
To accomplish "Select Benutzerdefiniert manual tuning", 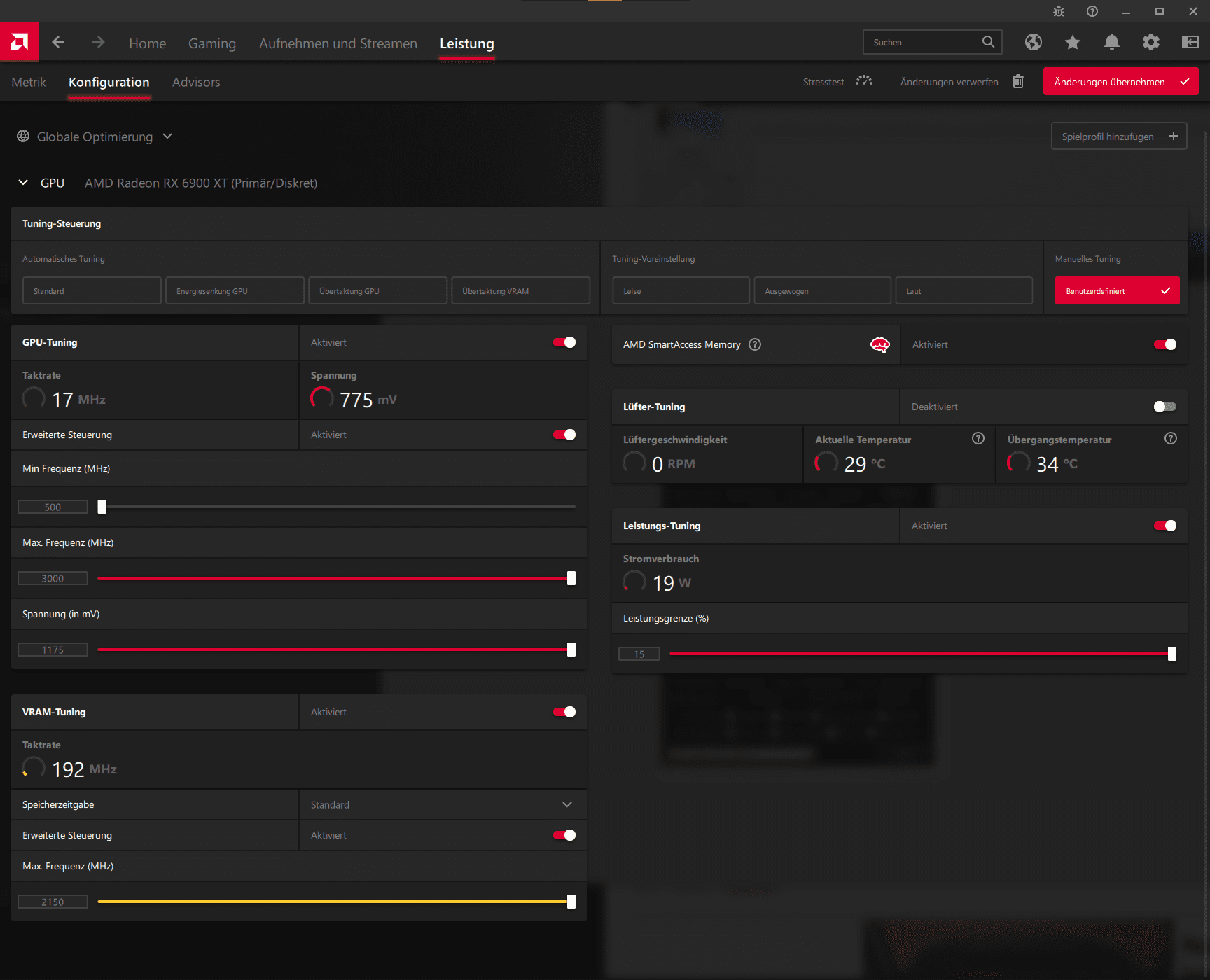I will point(1117,290).
